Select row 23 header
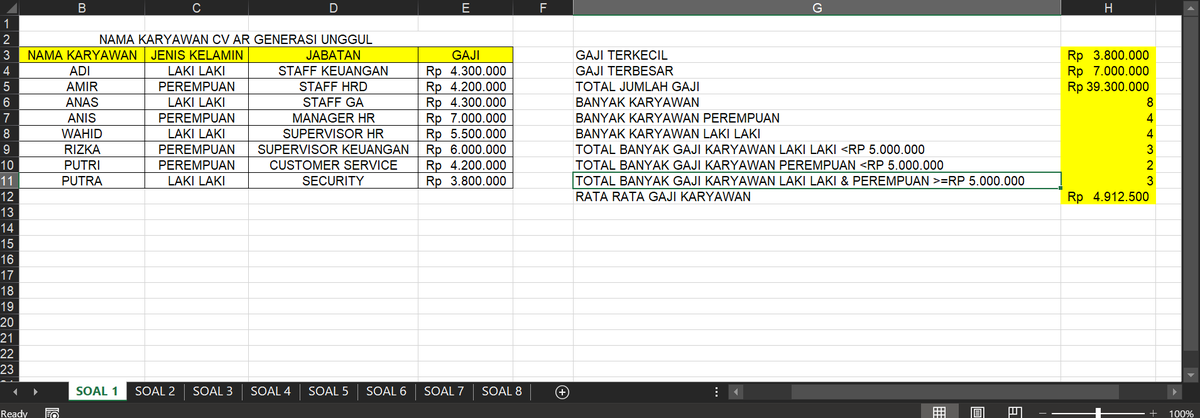 click(8, 371)
